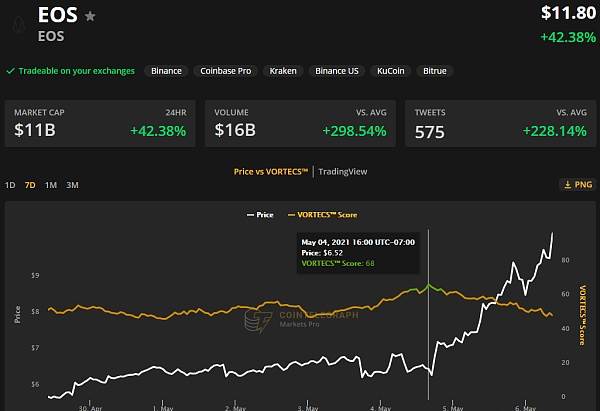
Task: Click the Tradeable on your exchanges text
Action: [77, 71]
